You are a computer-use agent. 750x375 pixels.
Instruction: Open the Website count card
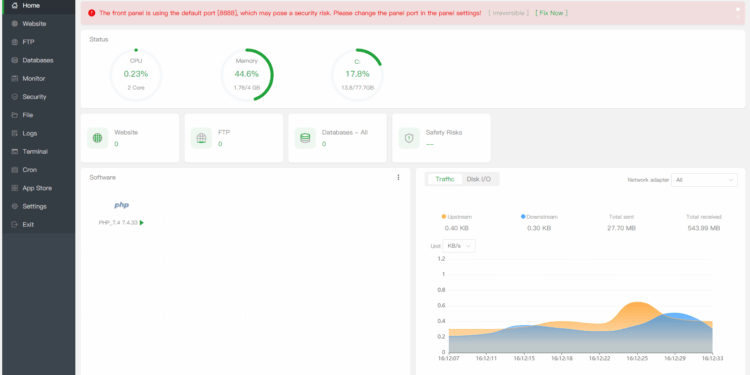pos(130,138)
